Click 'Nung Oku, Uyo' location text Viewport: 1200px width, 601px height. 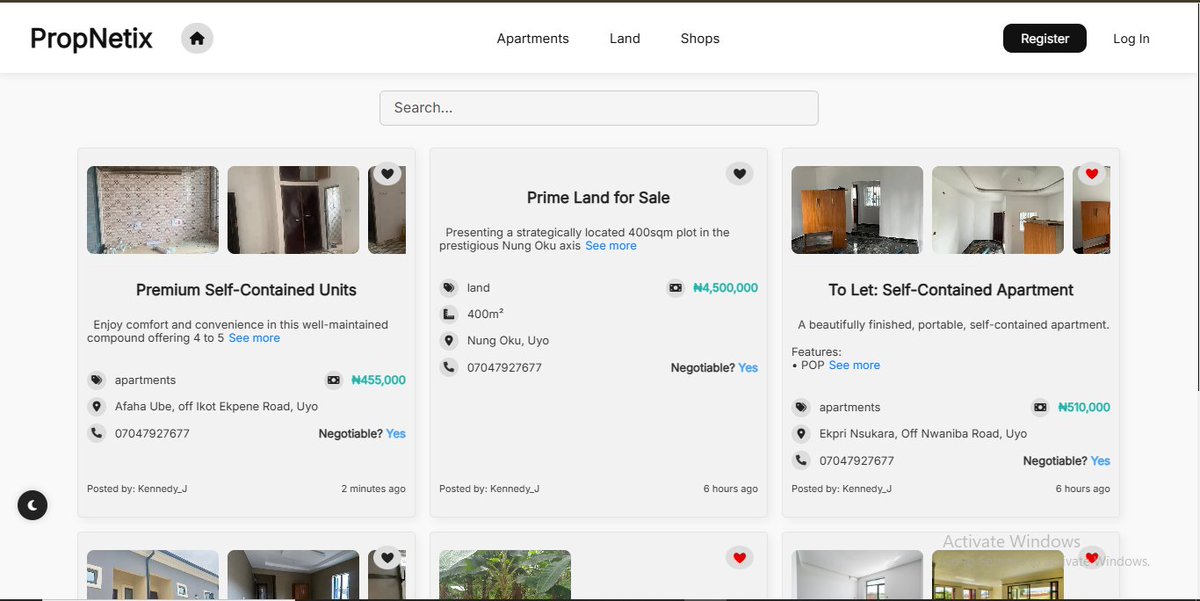pyautogui.click(x=508, y=341)
